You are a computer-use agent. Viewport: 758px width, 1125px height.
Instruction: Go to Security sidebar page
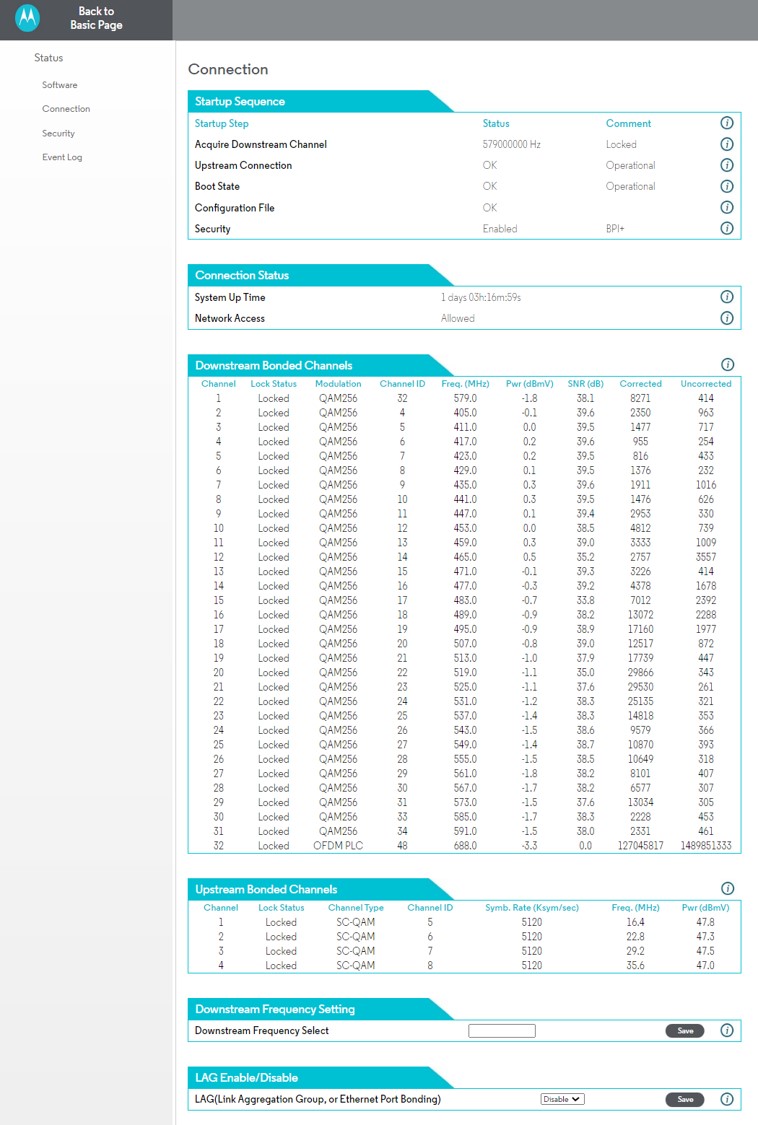[58, 133]
